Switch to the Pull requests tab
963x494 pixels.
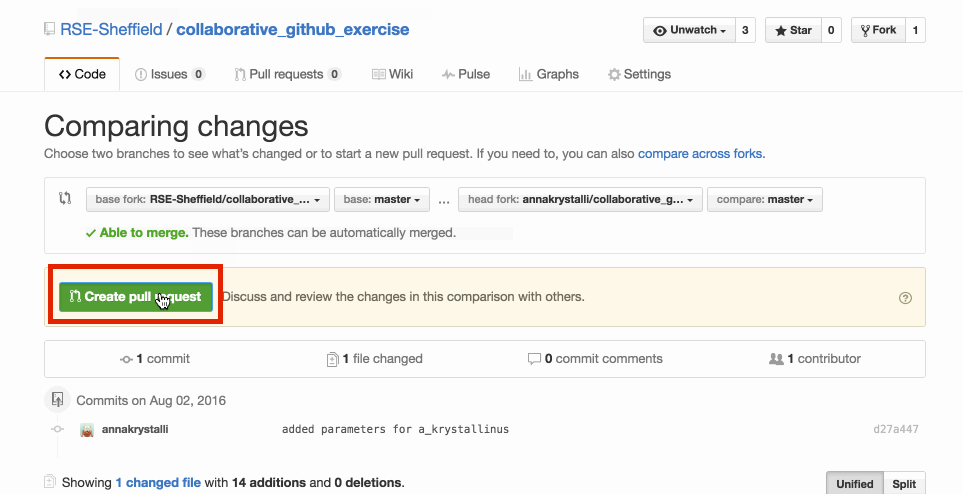pyautogui.click(x=287, y=74)
